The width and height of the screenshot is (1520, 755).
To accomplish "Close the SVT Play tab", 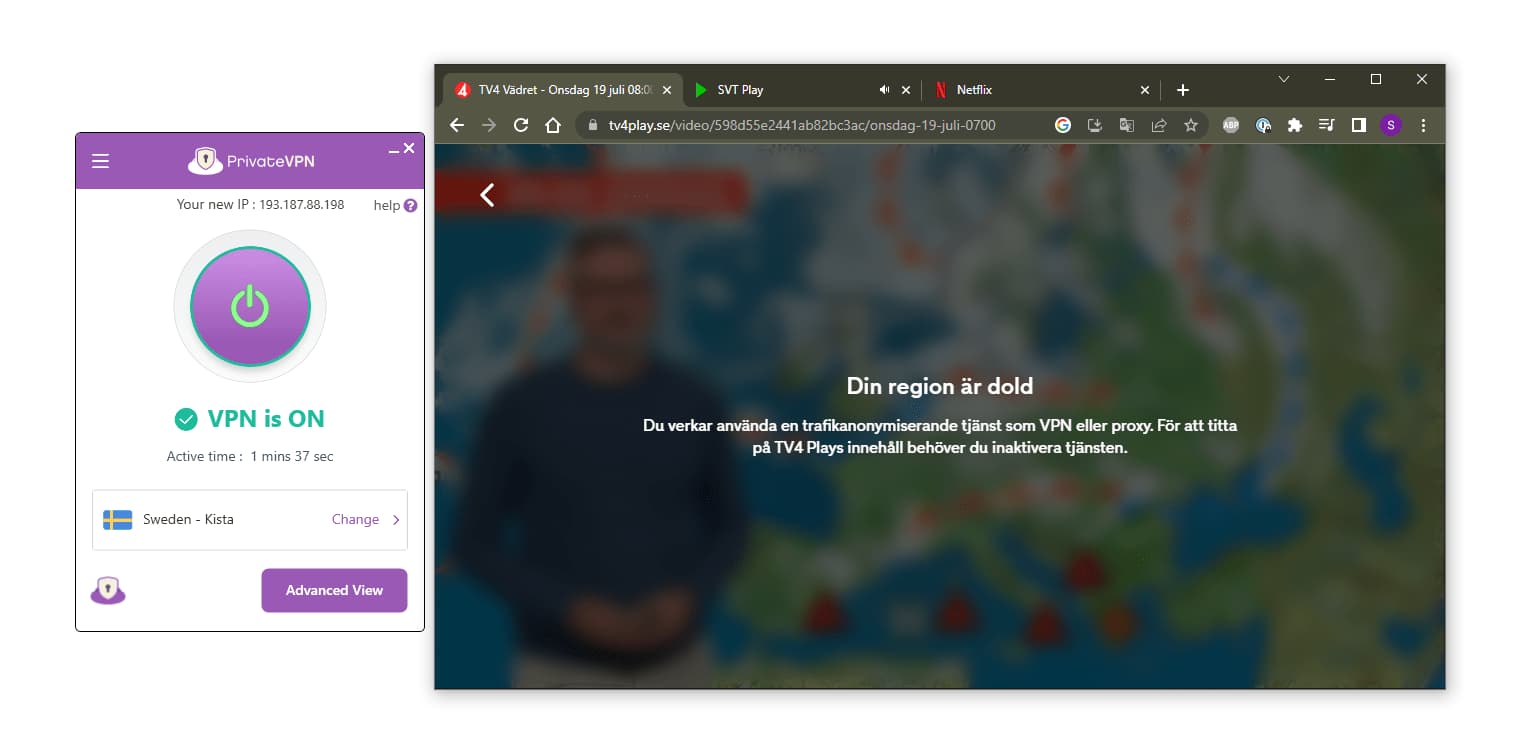I will (906, 90).
